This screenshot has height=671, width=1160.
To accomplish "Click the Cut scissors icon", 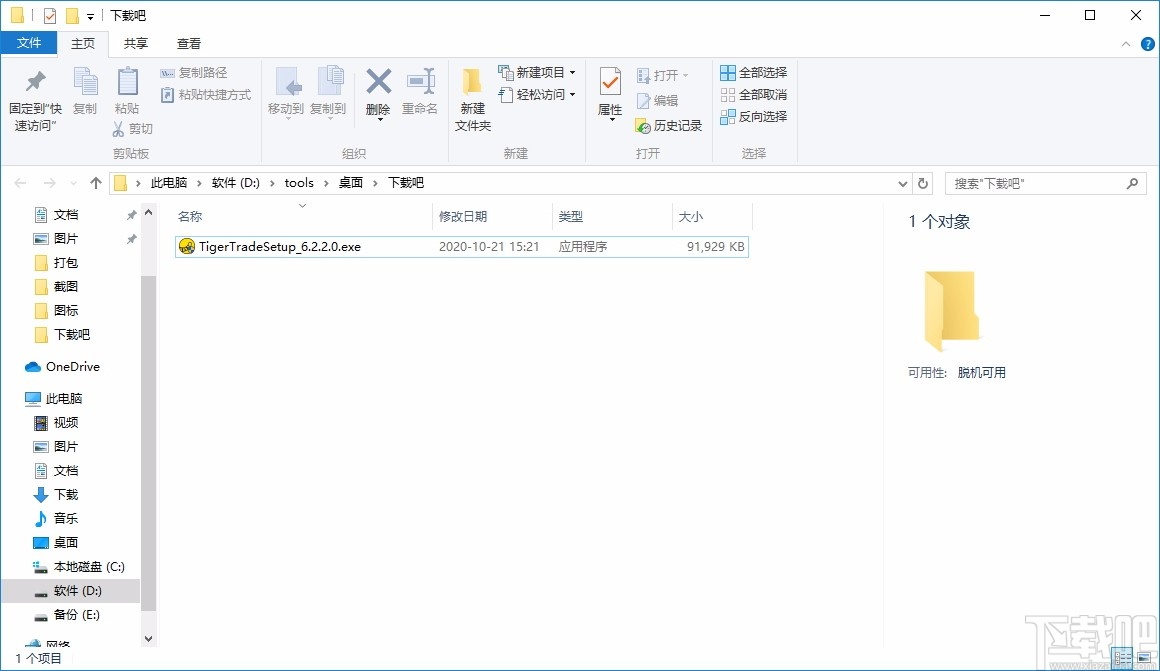I will coord(118,129).
